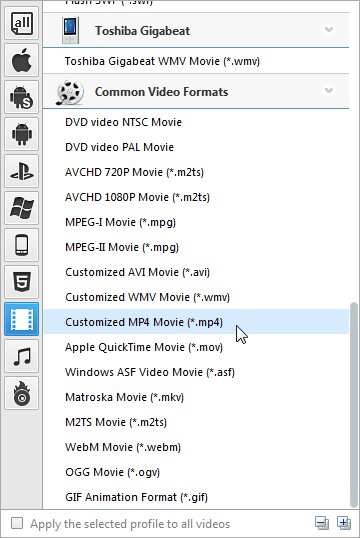Open the Apple devices category
The width and height of the screenshot is (360, 538).
(22, 61)
